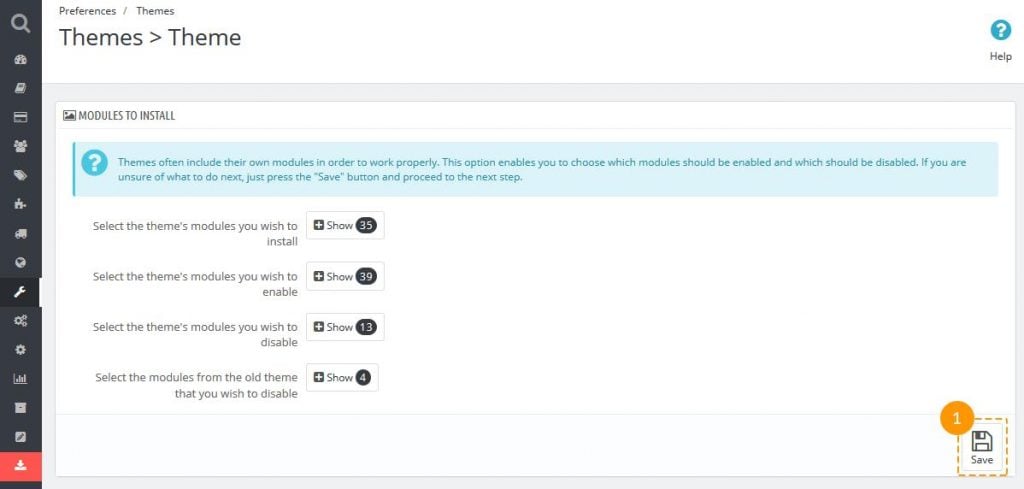Expand Show 39 modules to enable

(345, 276)
